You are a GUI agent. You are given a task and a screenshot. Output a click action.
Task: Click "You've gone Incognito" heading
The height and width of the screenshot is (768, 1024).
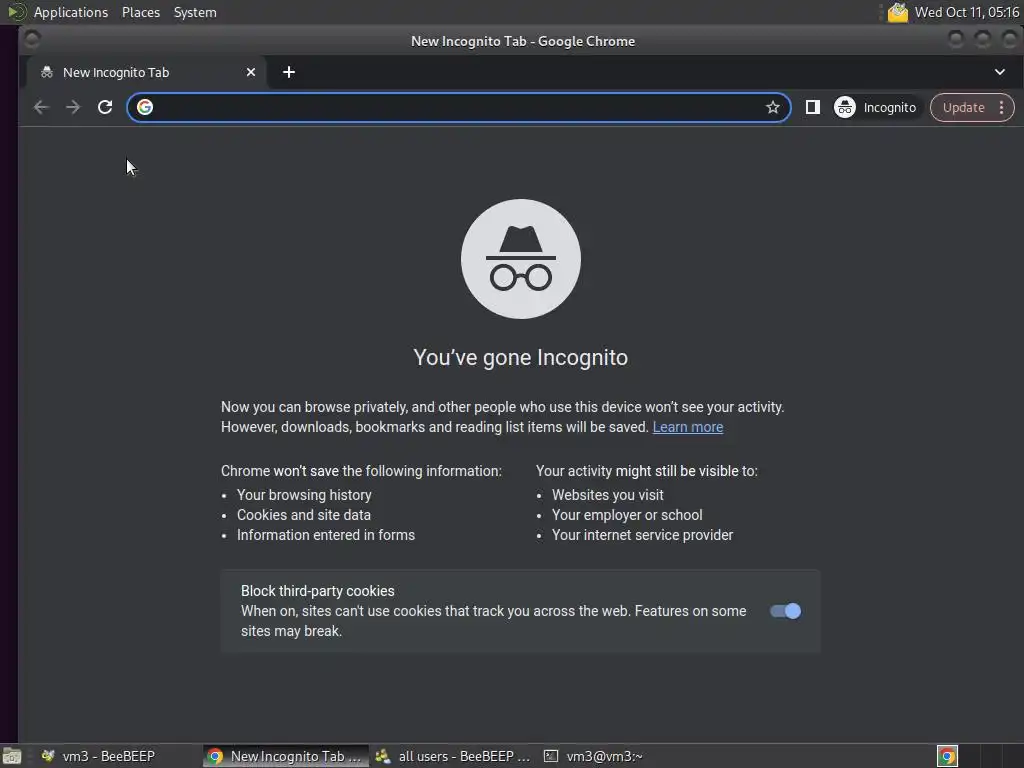click(520, 358)
